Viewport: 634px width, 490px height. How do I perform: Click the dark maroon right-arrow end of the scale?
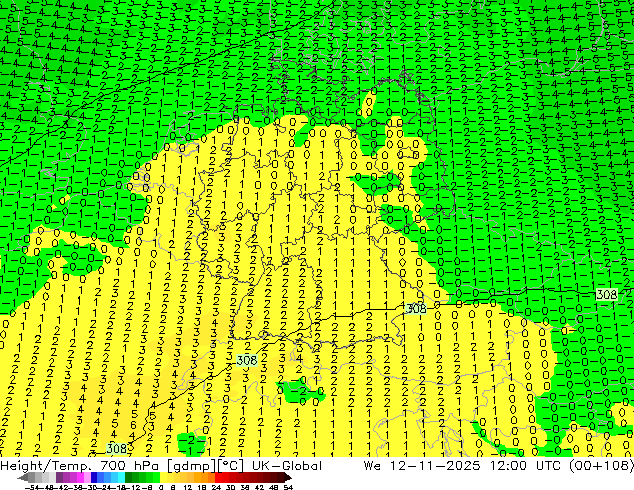(287, 478)
